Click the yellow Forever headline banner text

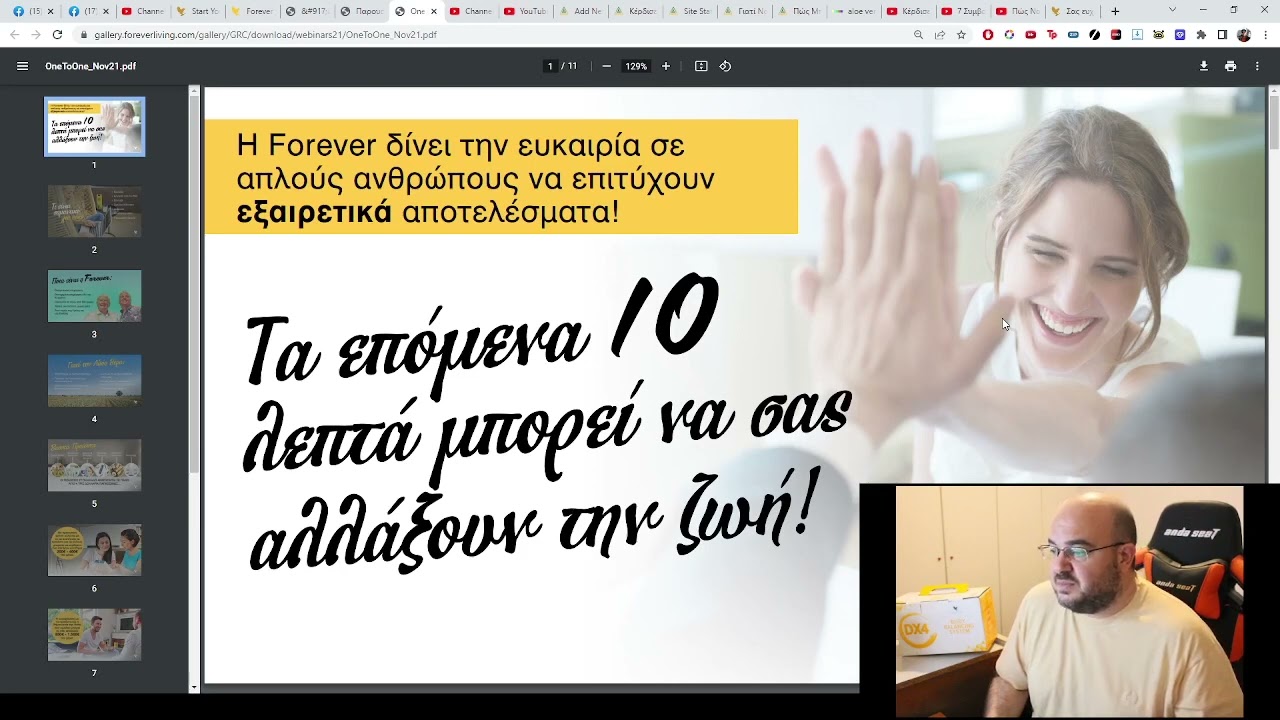(475, 178)
